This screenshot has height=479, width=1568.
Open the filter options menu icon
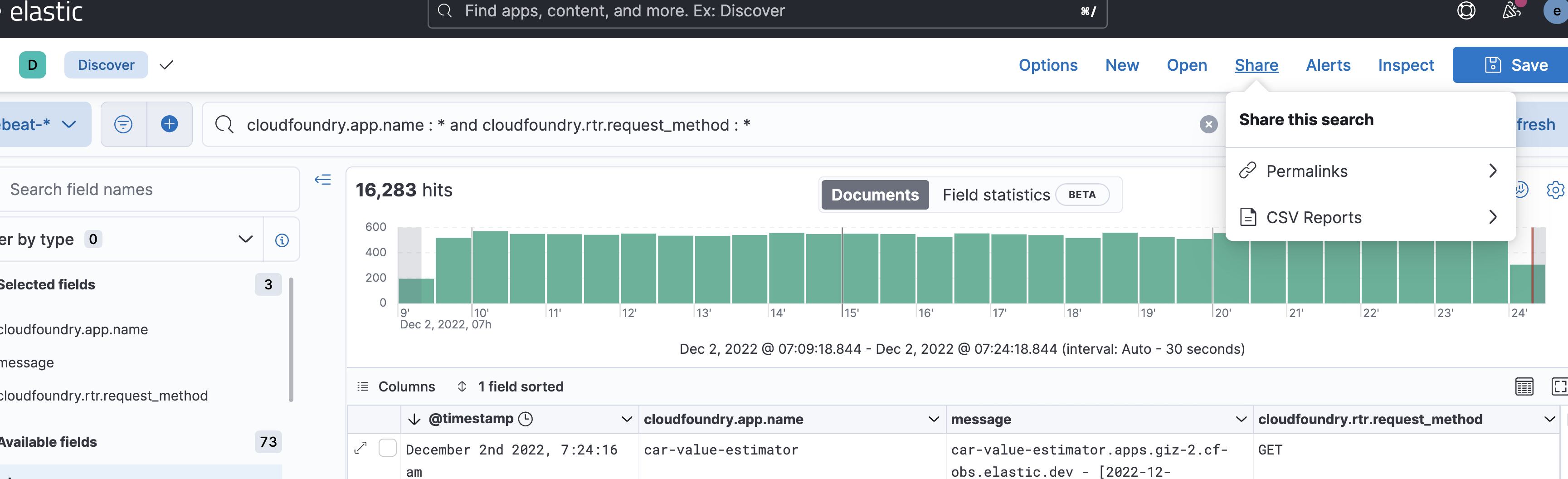(x=123, y=124)
